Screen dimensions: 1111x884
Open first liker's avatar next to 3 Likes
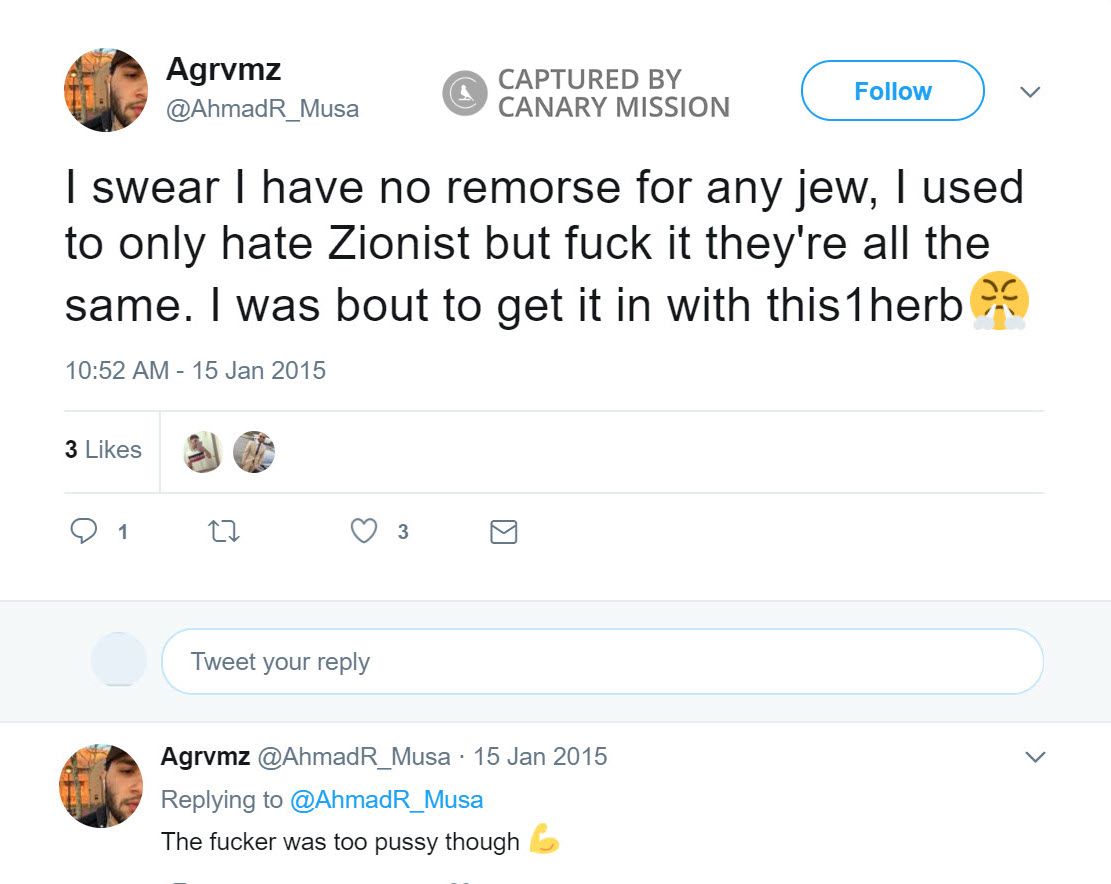click(203, 452)
